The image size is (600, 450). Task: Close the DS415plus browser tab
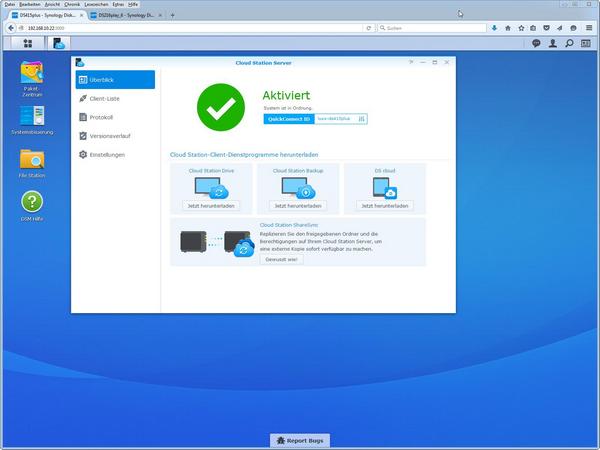[x=82, y=15]
